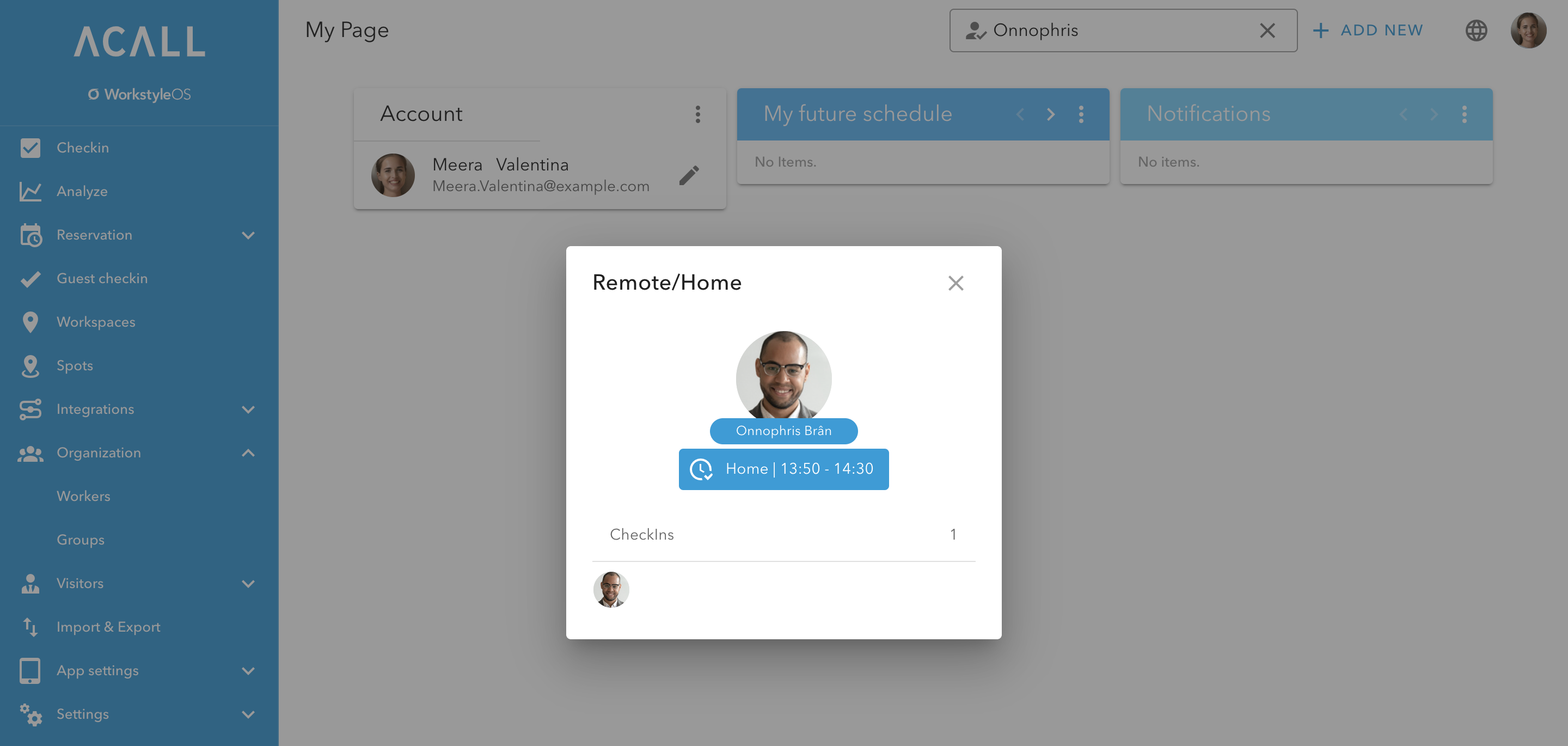Click the Guest checkin checkmark icon

pos(30,279)
